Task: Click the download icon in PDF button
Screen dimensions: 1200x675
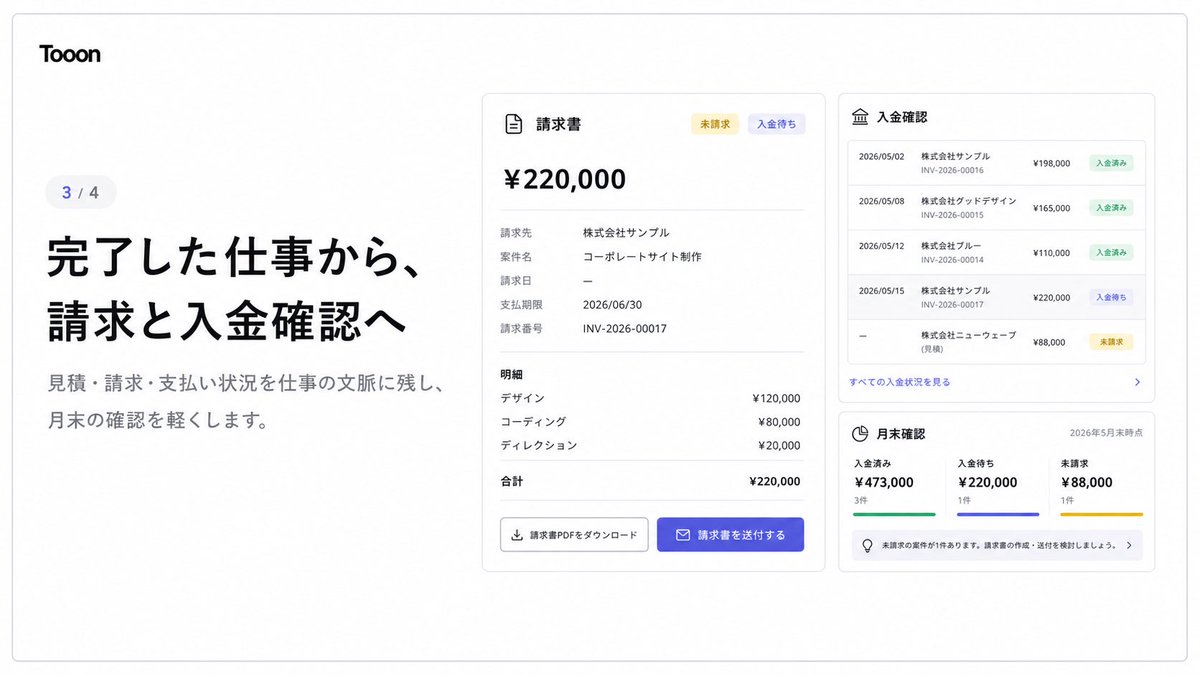Action: coord(517,535)
